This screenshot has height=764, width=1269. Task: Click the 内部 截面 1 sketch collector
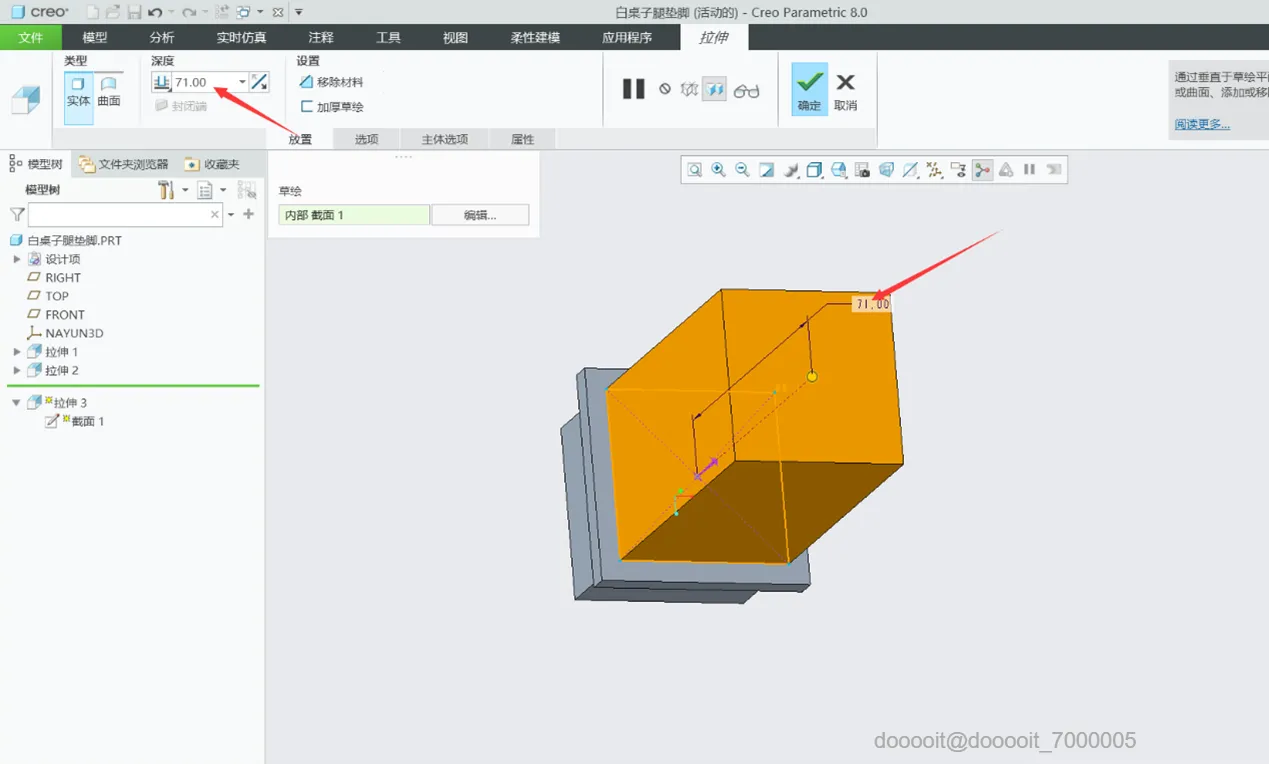[x=354, y=215]
